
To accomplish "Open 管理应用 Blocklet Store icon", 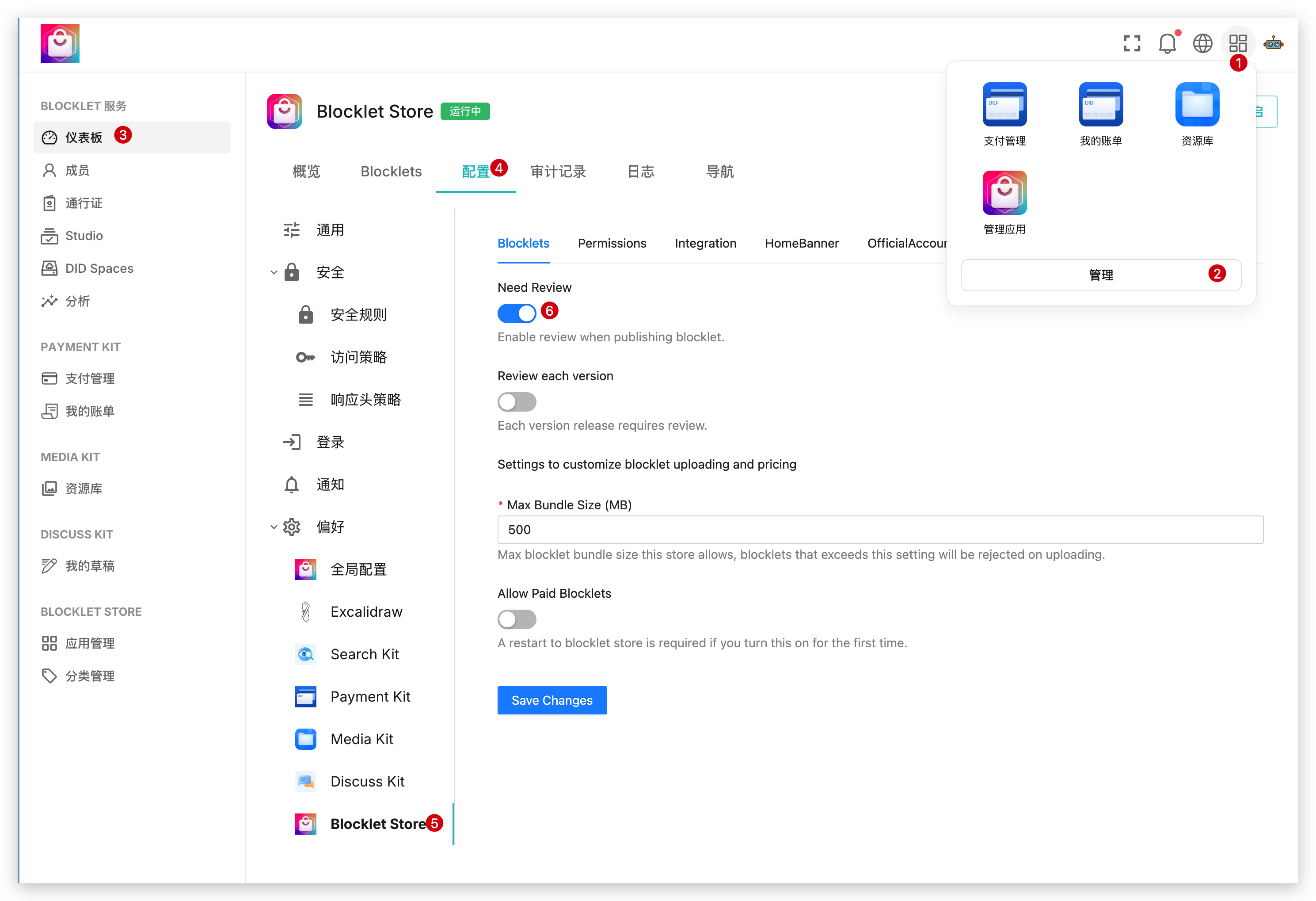I will point(1004,193).
